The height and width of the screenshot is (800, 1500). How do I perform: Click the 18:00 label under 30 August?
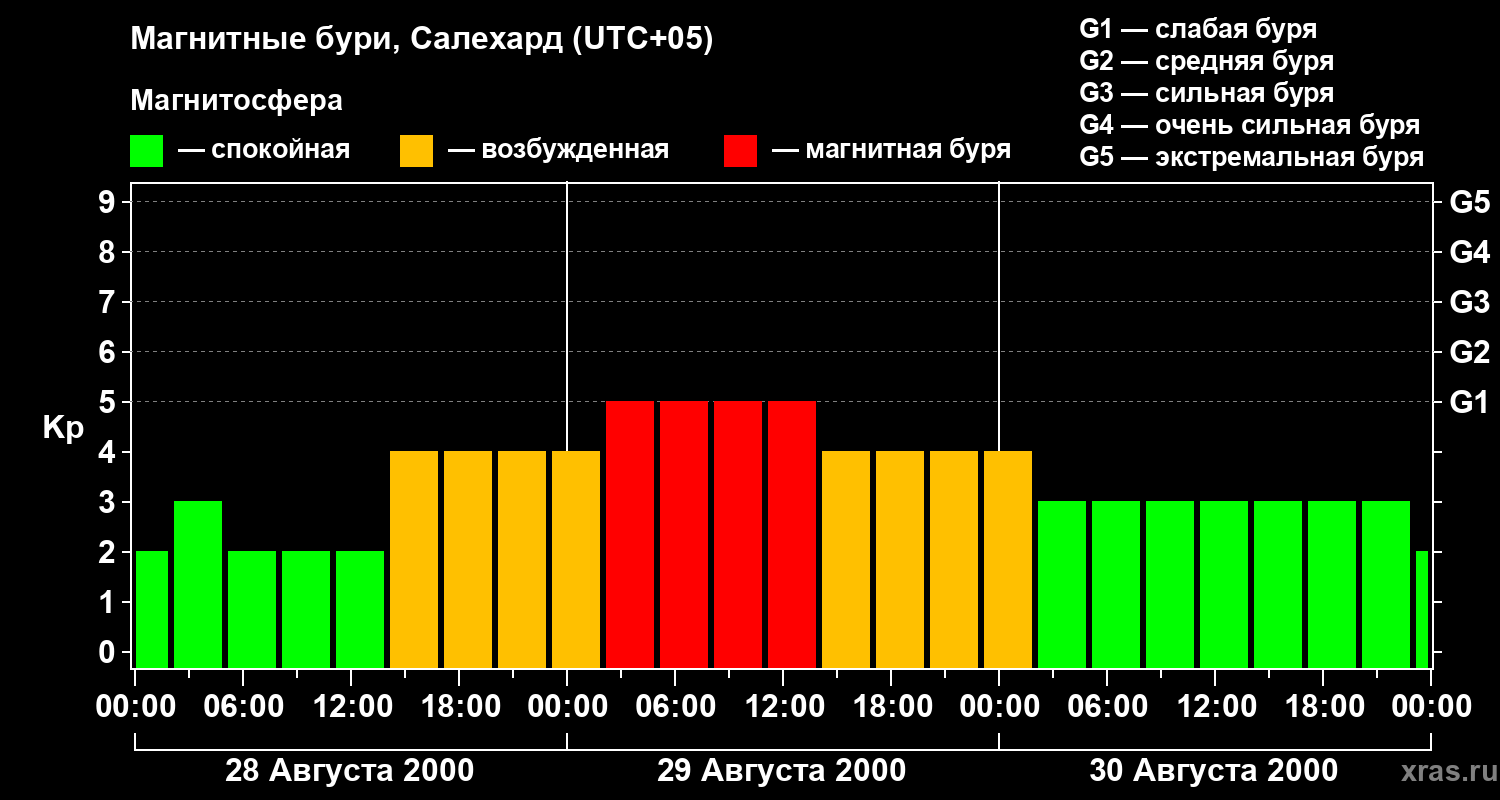coord(1323,706)
